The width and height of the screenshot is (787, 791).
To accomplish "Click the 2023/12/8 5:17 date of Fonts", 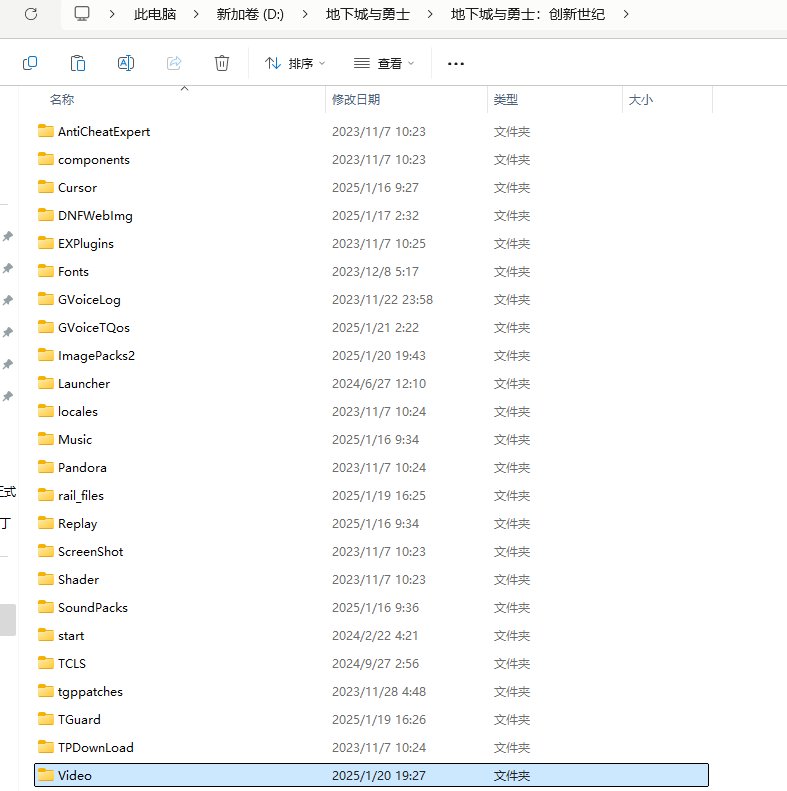I will click(375, 271).
